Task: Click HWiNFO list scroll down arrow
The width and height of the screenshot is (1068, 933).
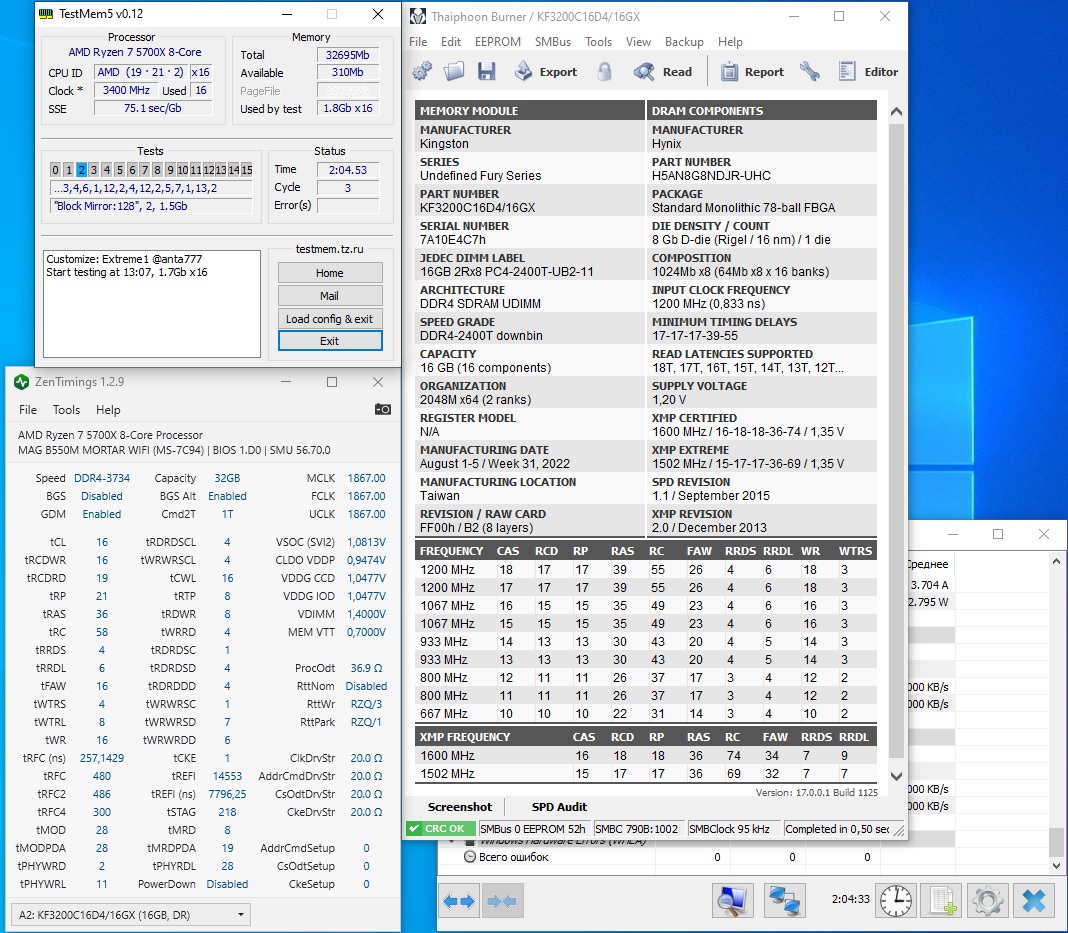Action: pyautogui.click(x=1056, y=866)
